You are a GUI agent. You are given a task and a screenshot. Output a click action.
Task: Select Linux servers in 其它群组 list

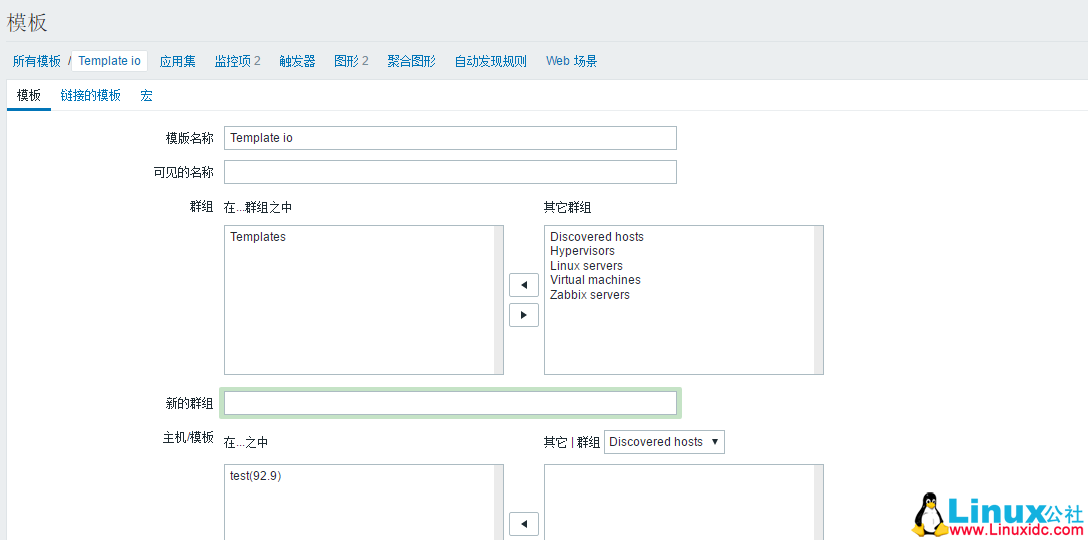click(586, 266)
